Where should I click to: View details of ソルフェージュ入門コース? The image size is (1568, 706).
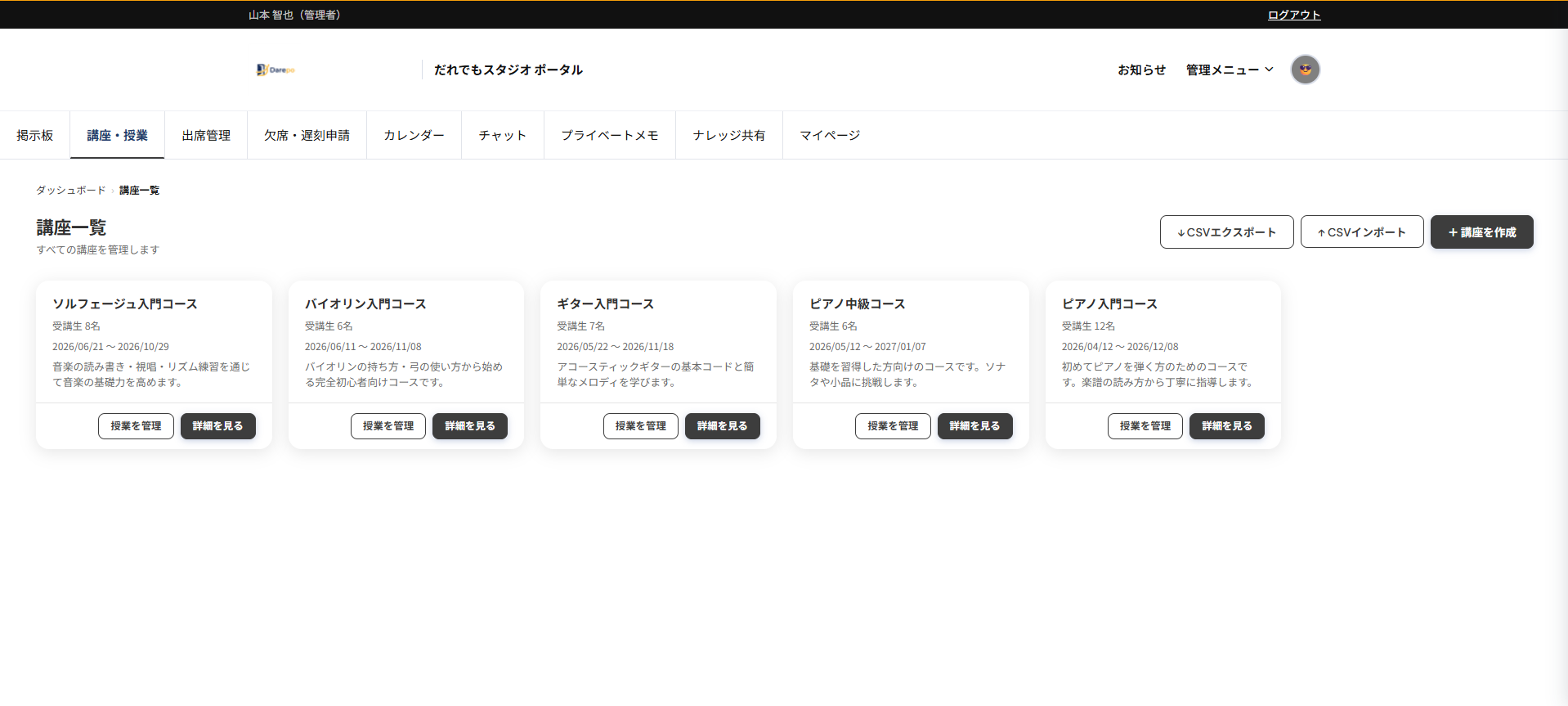pyautogui.click(x=217, y=426)
